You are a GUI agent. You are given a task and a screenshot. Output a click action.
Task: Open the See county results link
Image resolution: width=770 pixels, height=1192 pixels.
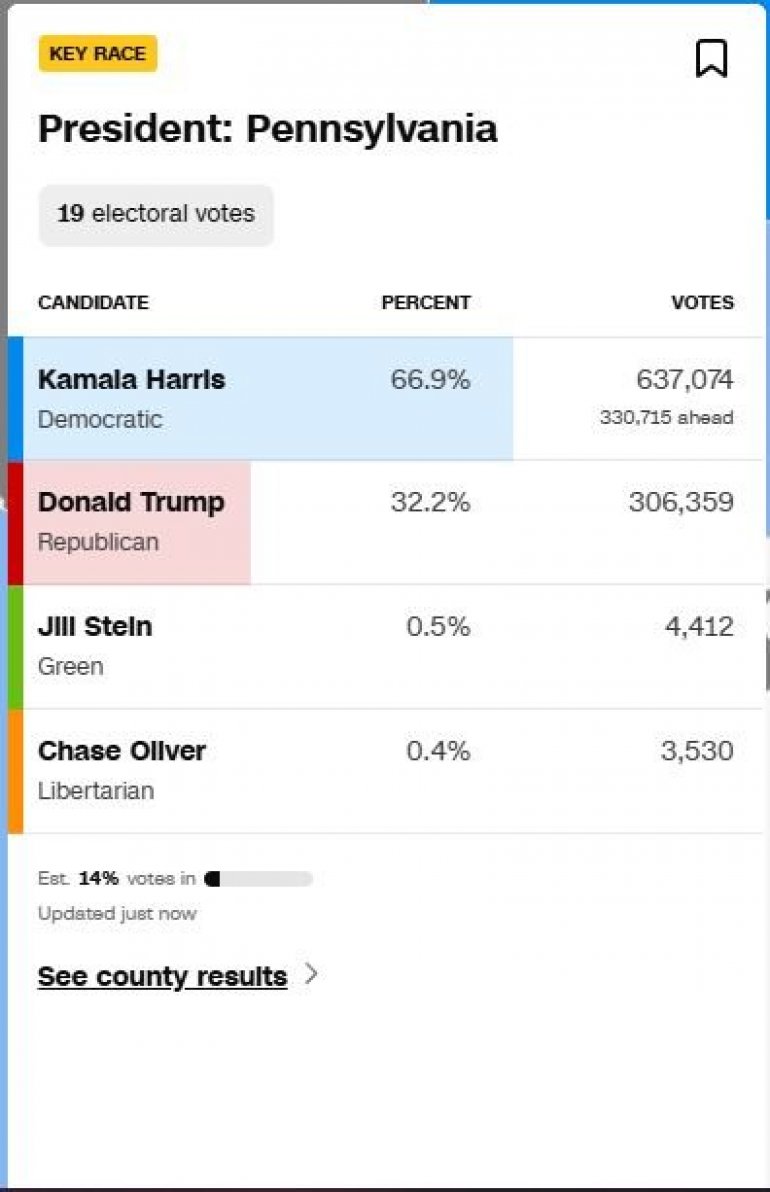pos(162,976)
